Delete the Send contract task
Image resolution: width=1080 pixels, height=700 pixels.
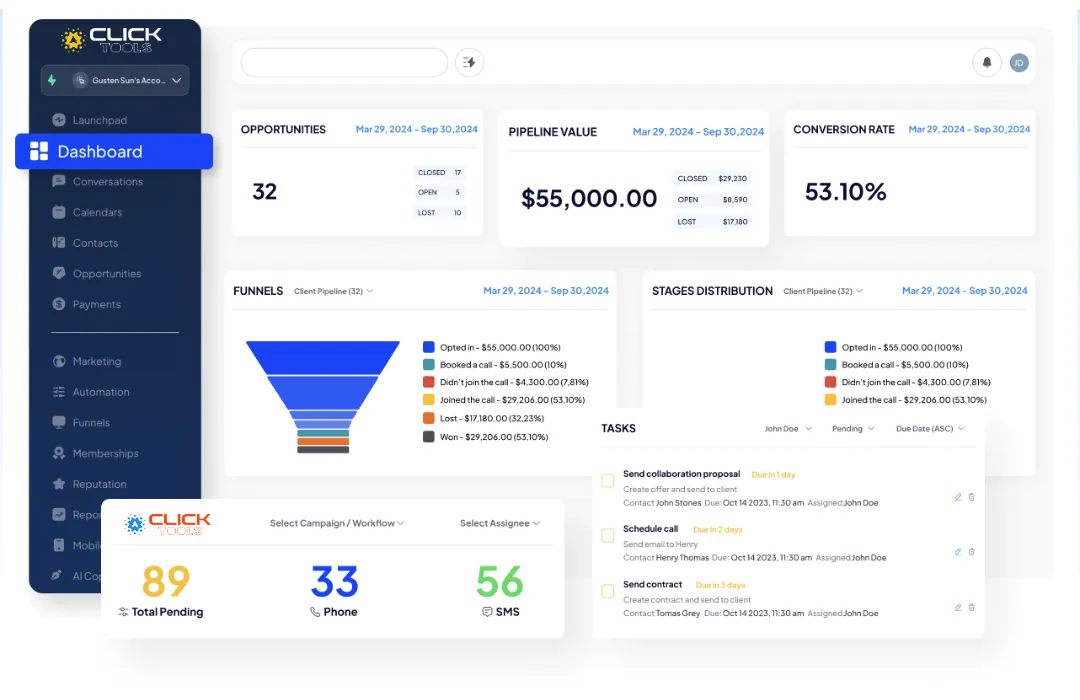coord(971,608)
